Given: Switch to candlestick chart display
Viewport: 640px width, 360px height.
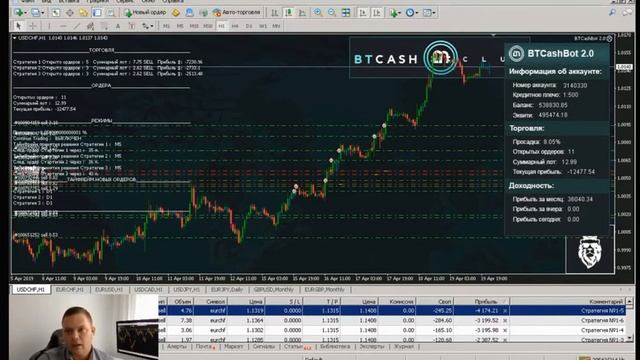Looking at the screenshot, I should (289, 13).
